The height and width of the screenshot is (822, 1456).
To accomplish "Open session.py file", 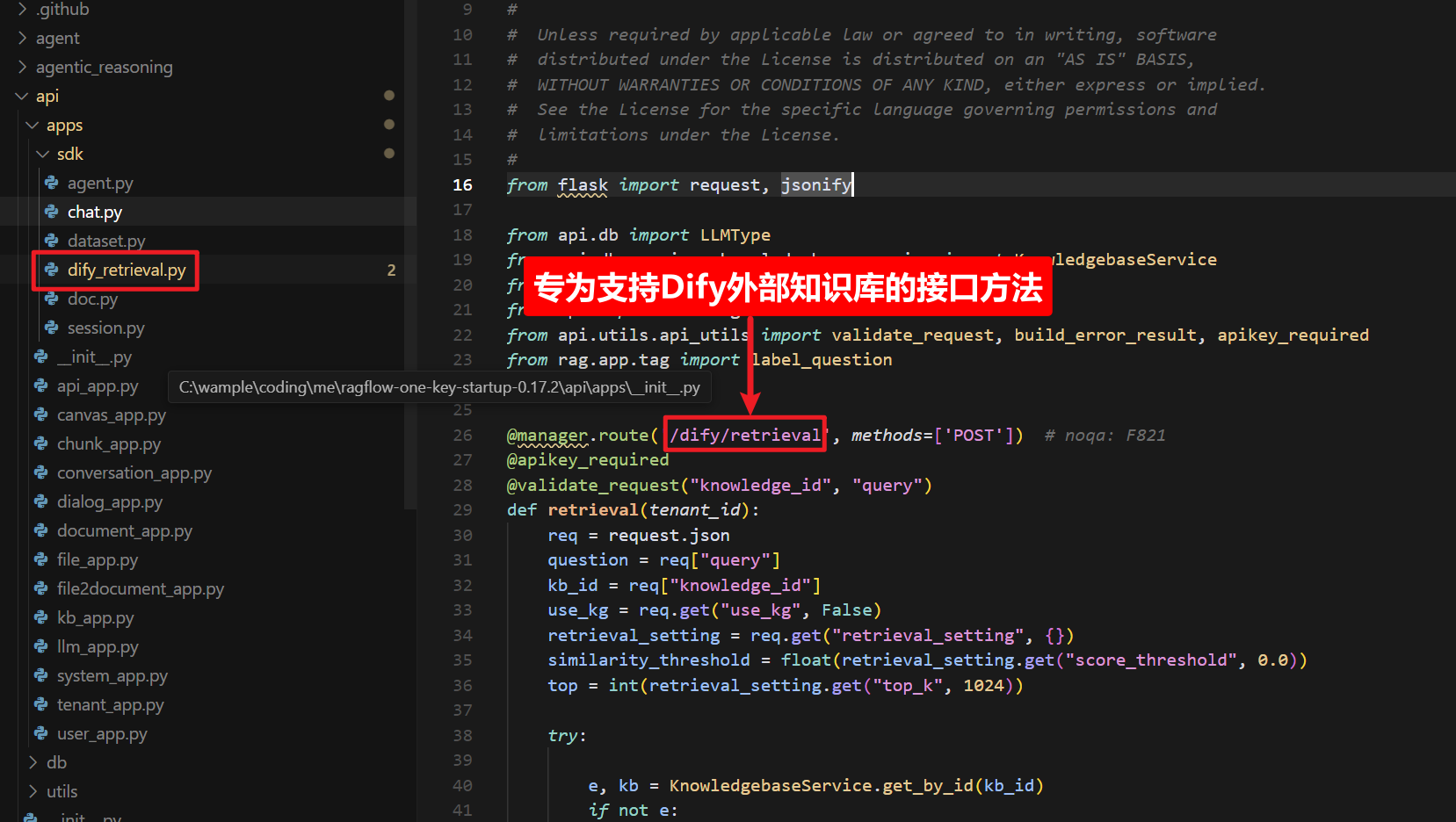I will click(x=106, y=328).
